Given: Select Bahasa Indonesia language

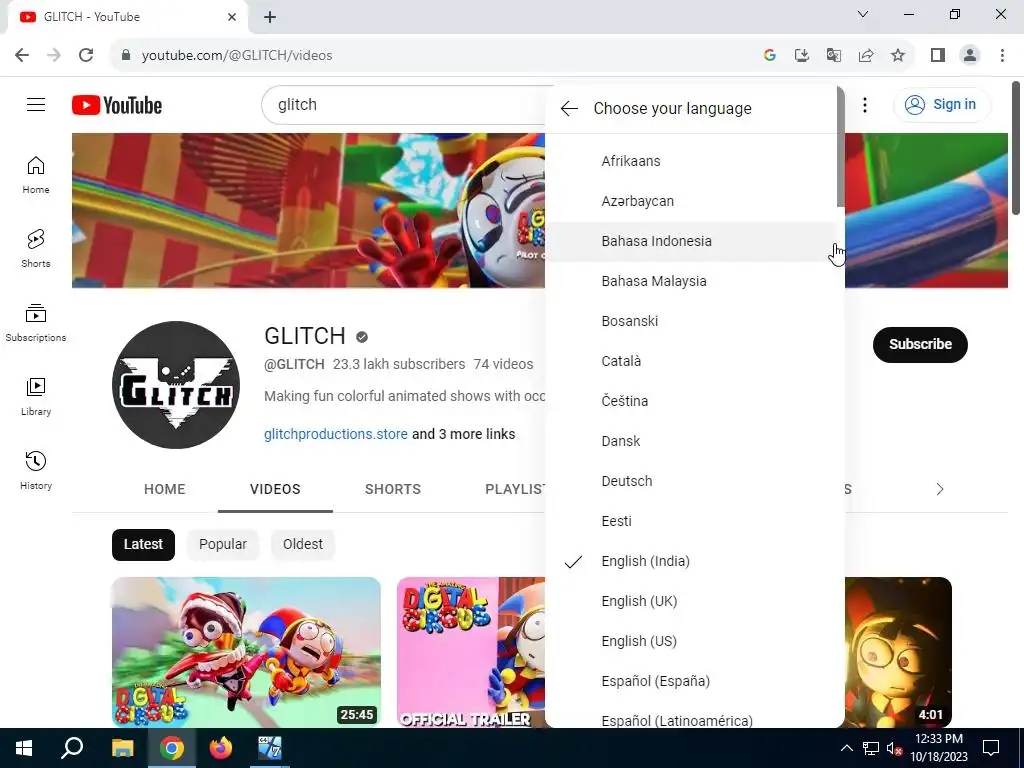Looking at the screenshot, I should pos(691,241).
